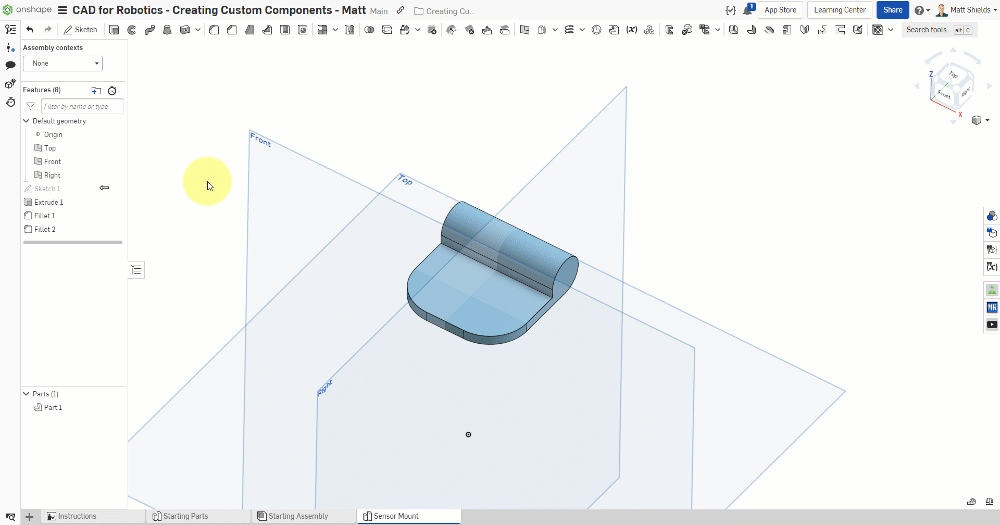
Task: Open the help menu dropdown
Action: [x=922, y=10]
